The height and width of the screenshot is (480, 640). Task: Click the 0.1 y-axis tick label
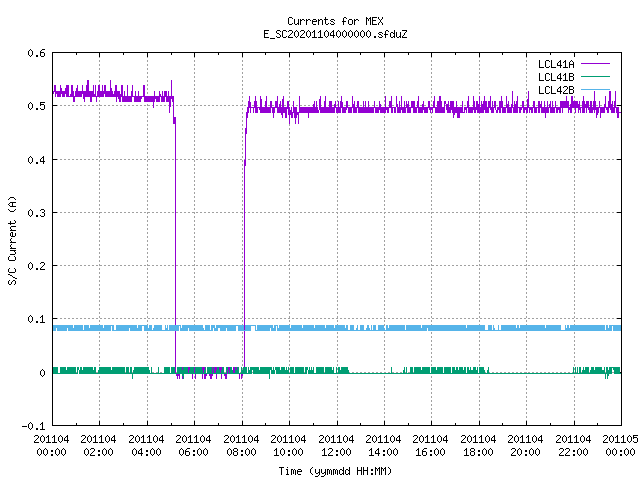(36, 319)
